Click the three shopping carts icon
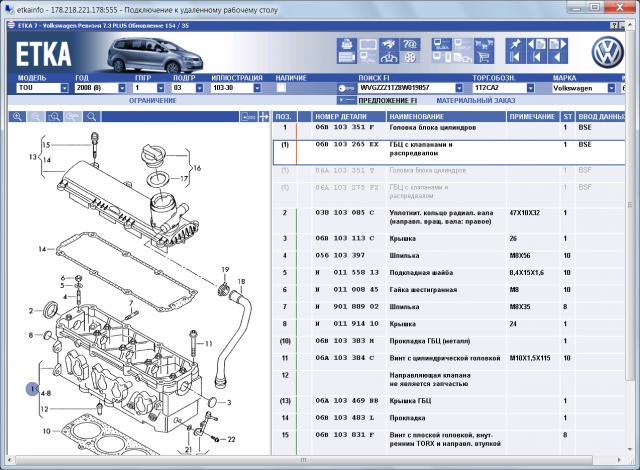640x470 pixels. point(484,44)
